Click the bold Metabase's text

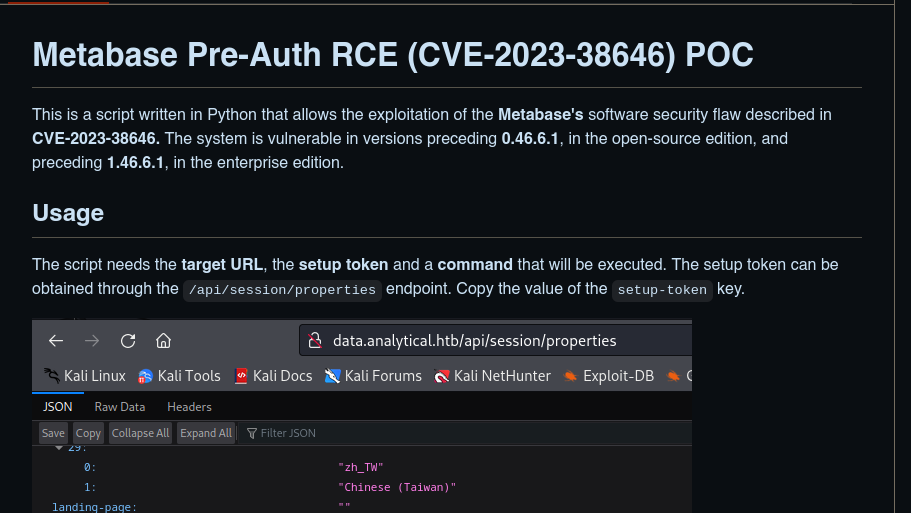click(x=540, y=115)
